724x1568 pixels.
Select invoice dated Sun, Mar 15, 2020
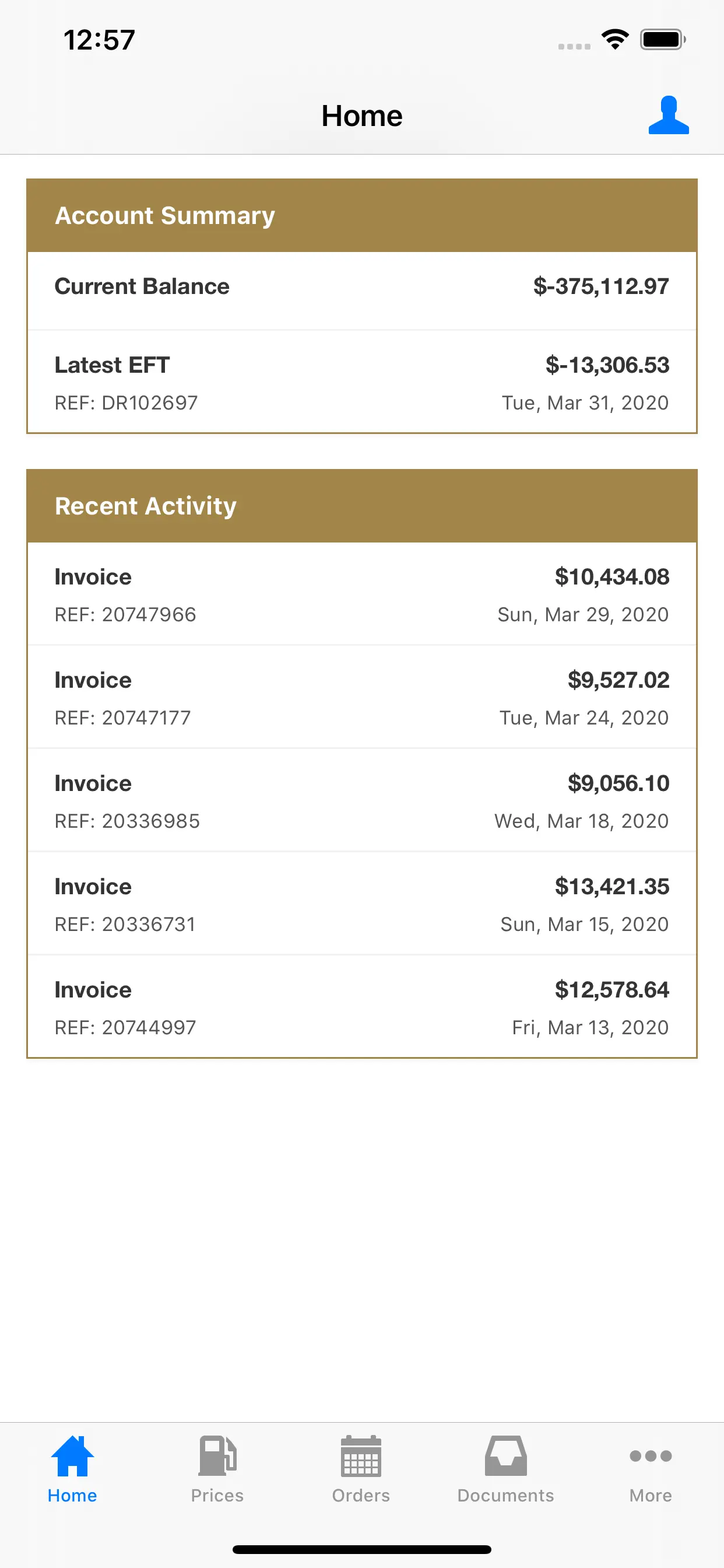point(362,905)
